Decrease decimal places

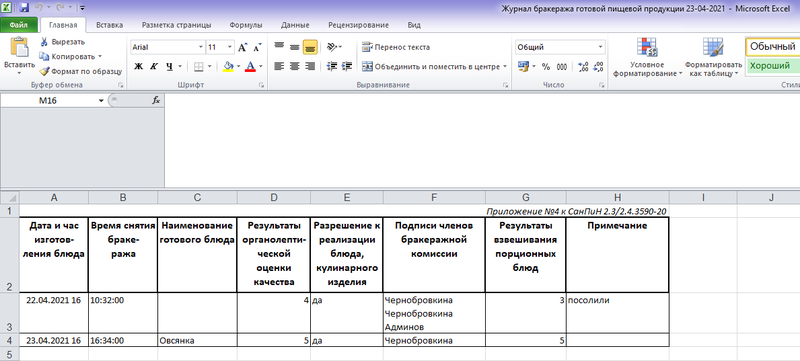(x=599, y=66)
